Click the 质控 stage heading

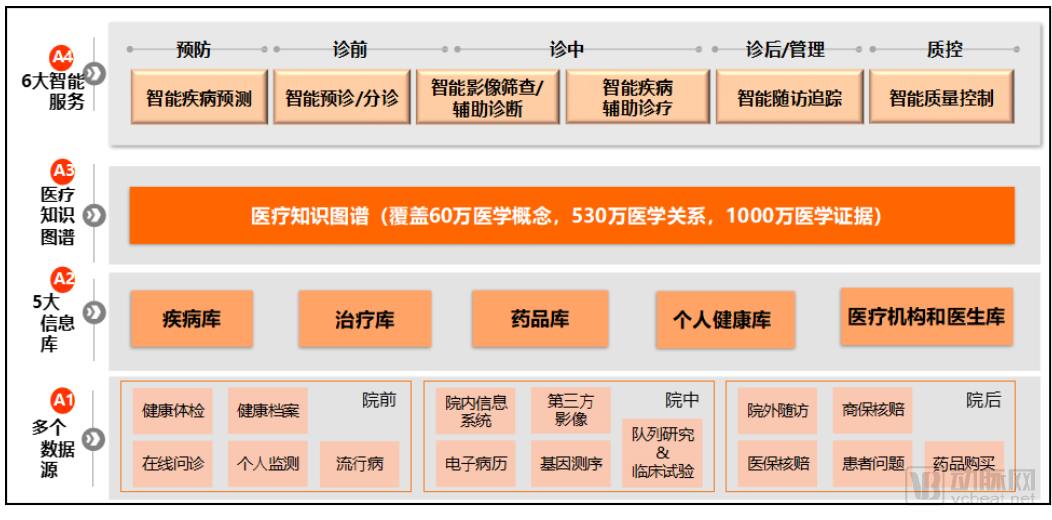tap(945, 49)
